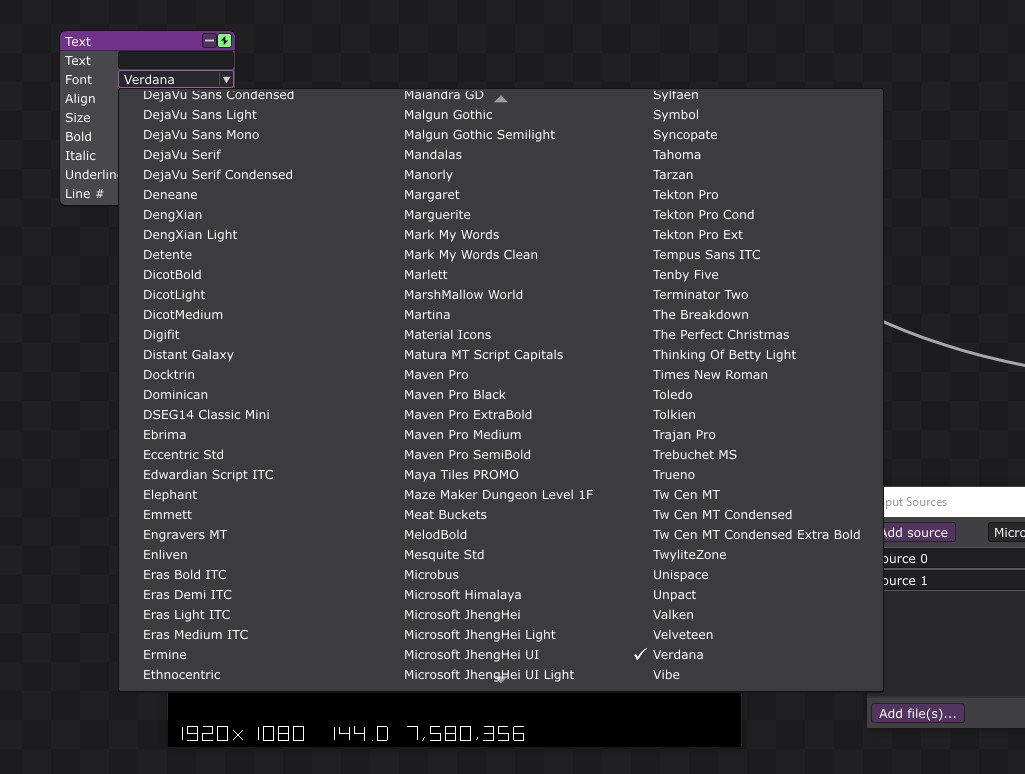Choose DengXian Light font
The height and width of the screenshot is (774, 1025).
(190, 235)
